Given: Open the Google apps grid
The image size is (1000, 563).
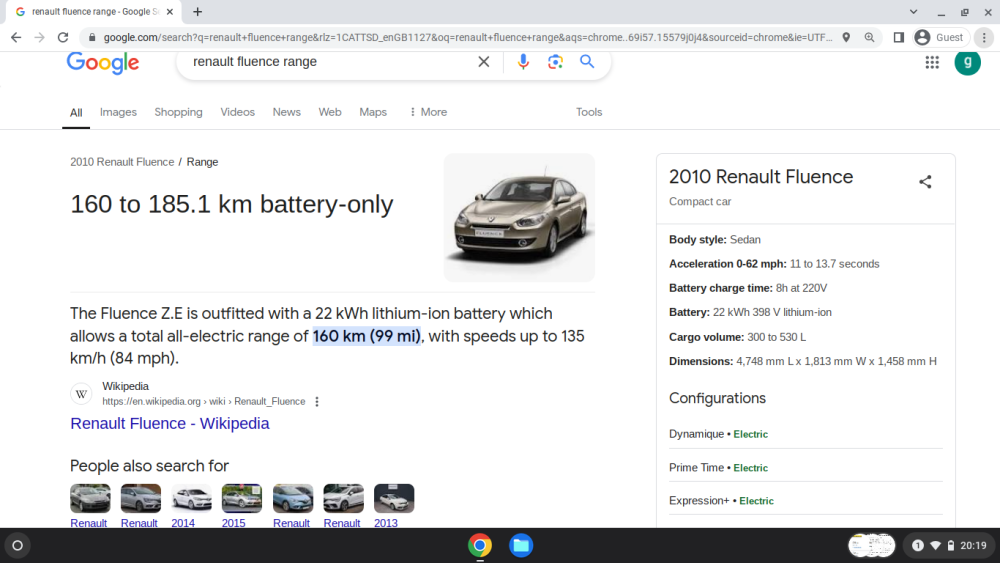Looking at the screenshot, I should (x=932, y=62).
